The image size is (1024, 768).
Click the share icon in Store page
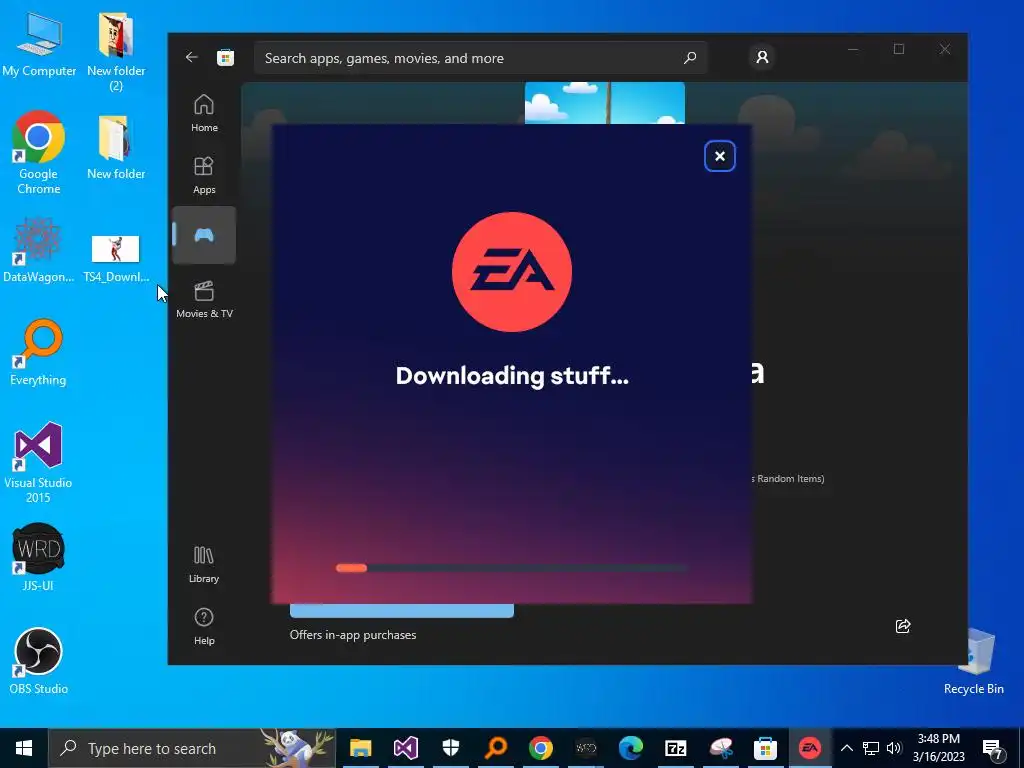903,626
